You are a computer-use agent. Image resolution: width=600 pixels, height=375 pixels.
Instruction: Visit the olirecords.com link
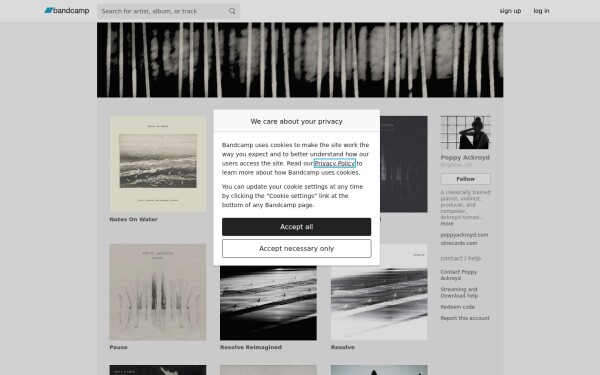[x=458, y=243]
